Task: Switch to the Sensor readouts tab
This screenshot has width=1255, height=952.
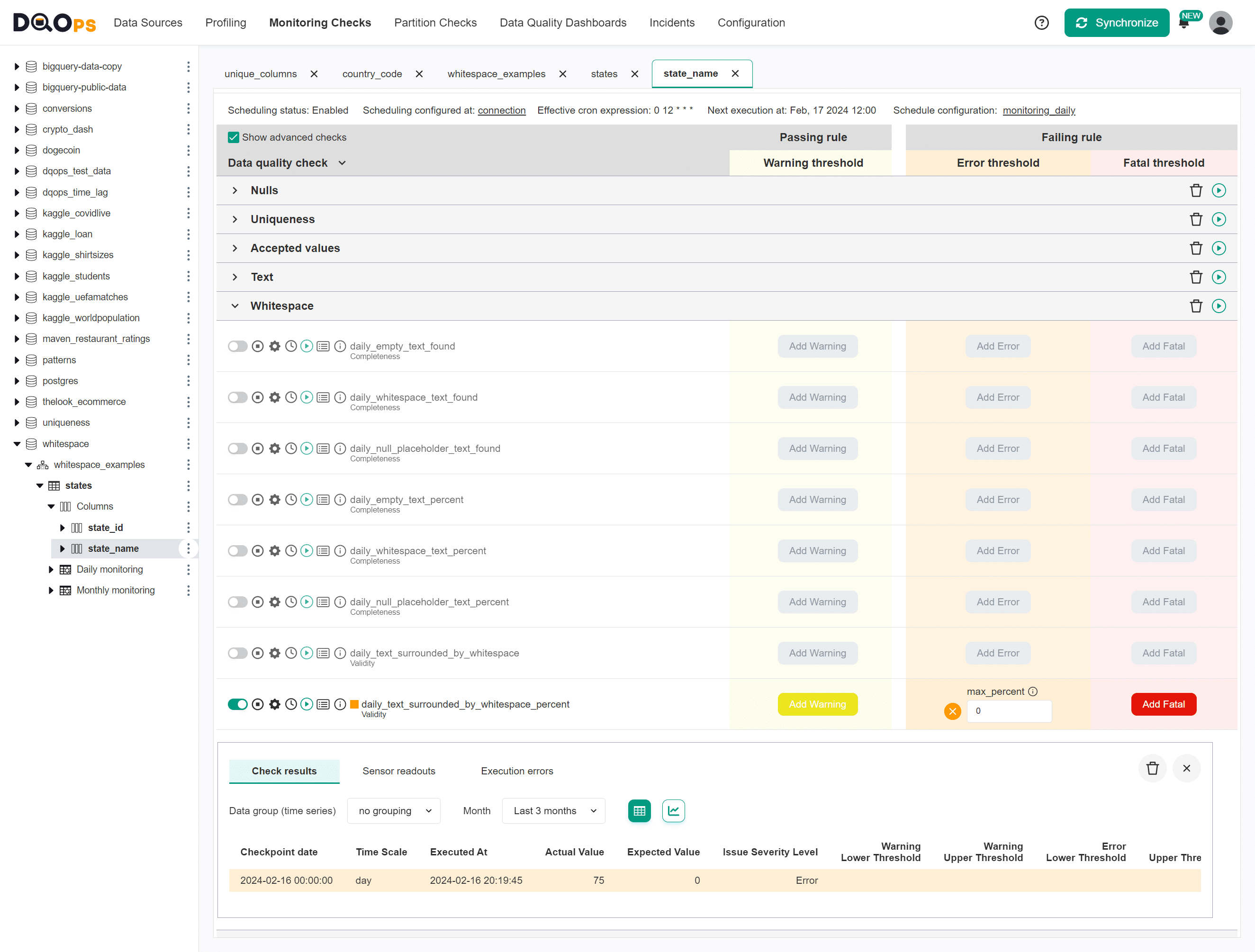Action: tap(398, 771)
